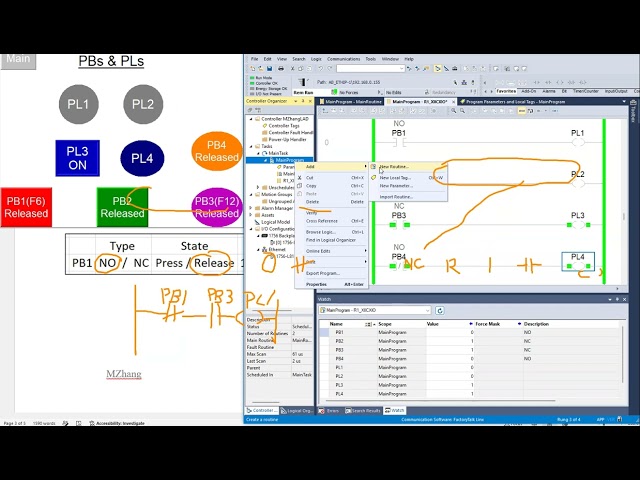Click the PB3 value cell in the Watch table

click(450, 350)
